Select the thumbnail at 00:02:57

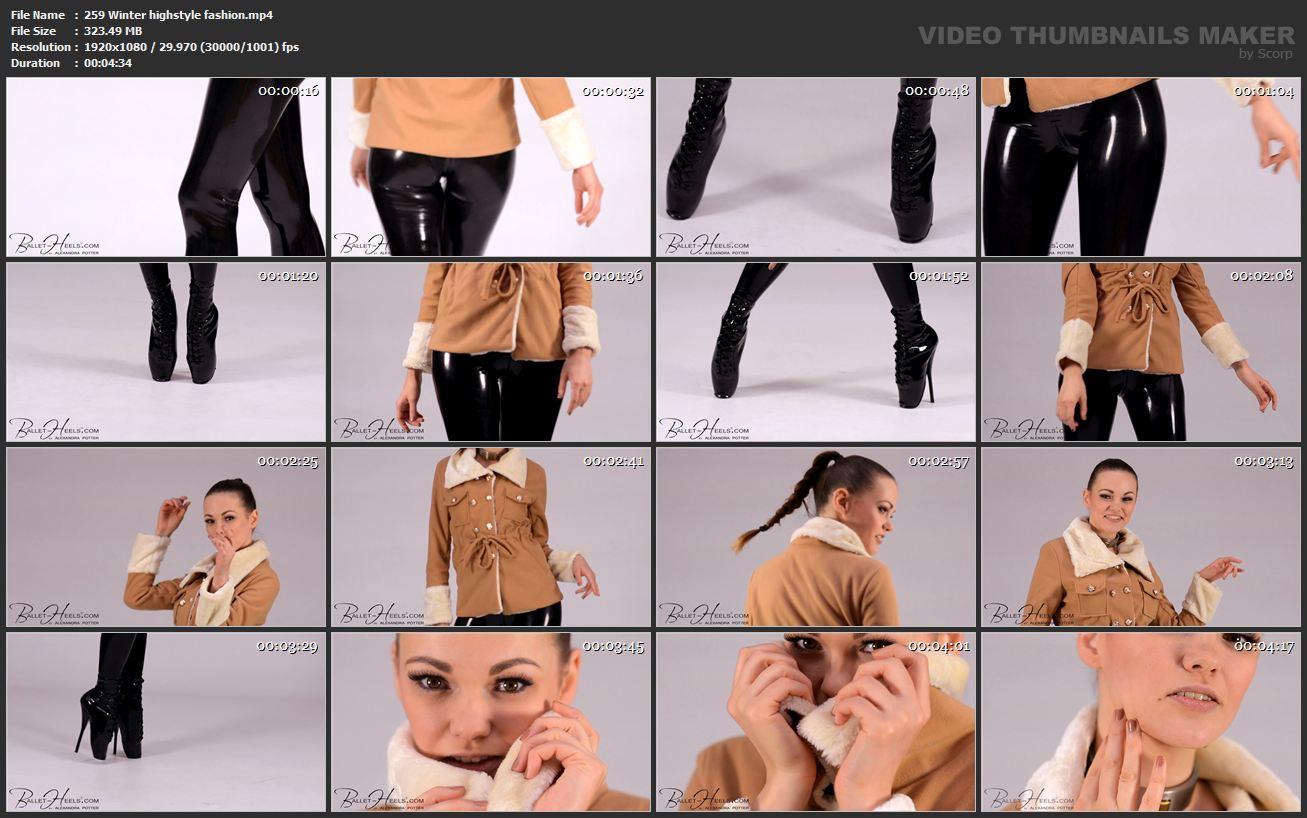816,537
